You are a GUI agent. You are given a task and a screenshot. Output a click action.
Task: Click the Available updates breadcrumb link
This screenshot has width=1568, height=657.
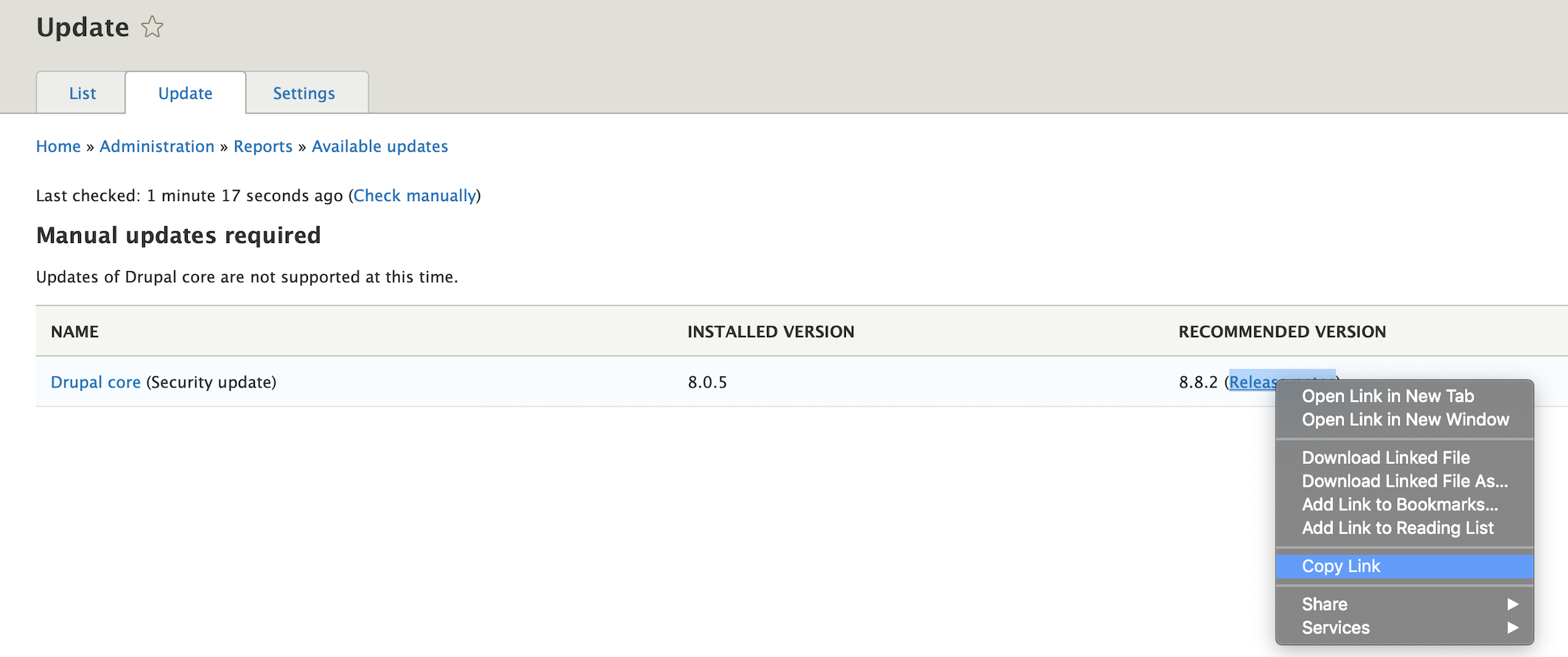point(379,147)
